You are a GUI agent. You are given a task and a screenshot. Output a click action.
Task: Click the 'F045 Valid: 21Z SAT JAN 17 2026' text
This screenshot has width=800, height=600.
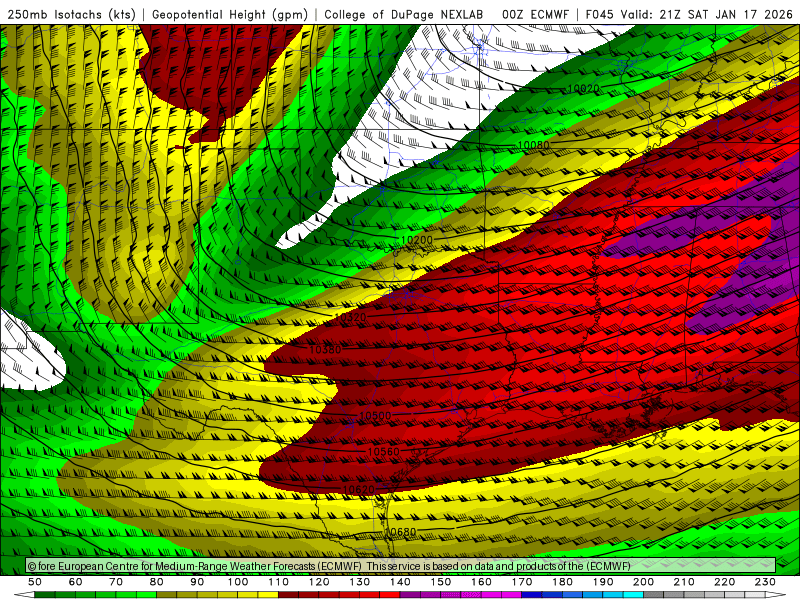click(689, 14)
